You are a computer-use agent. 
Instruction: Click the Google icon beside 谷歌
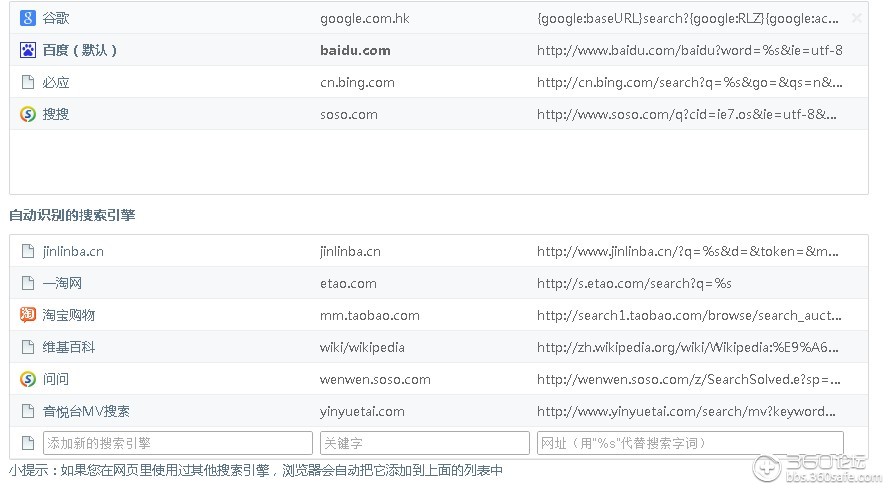click(x=28, y=18)
